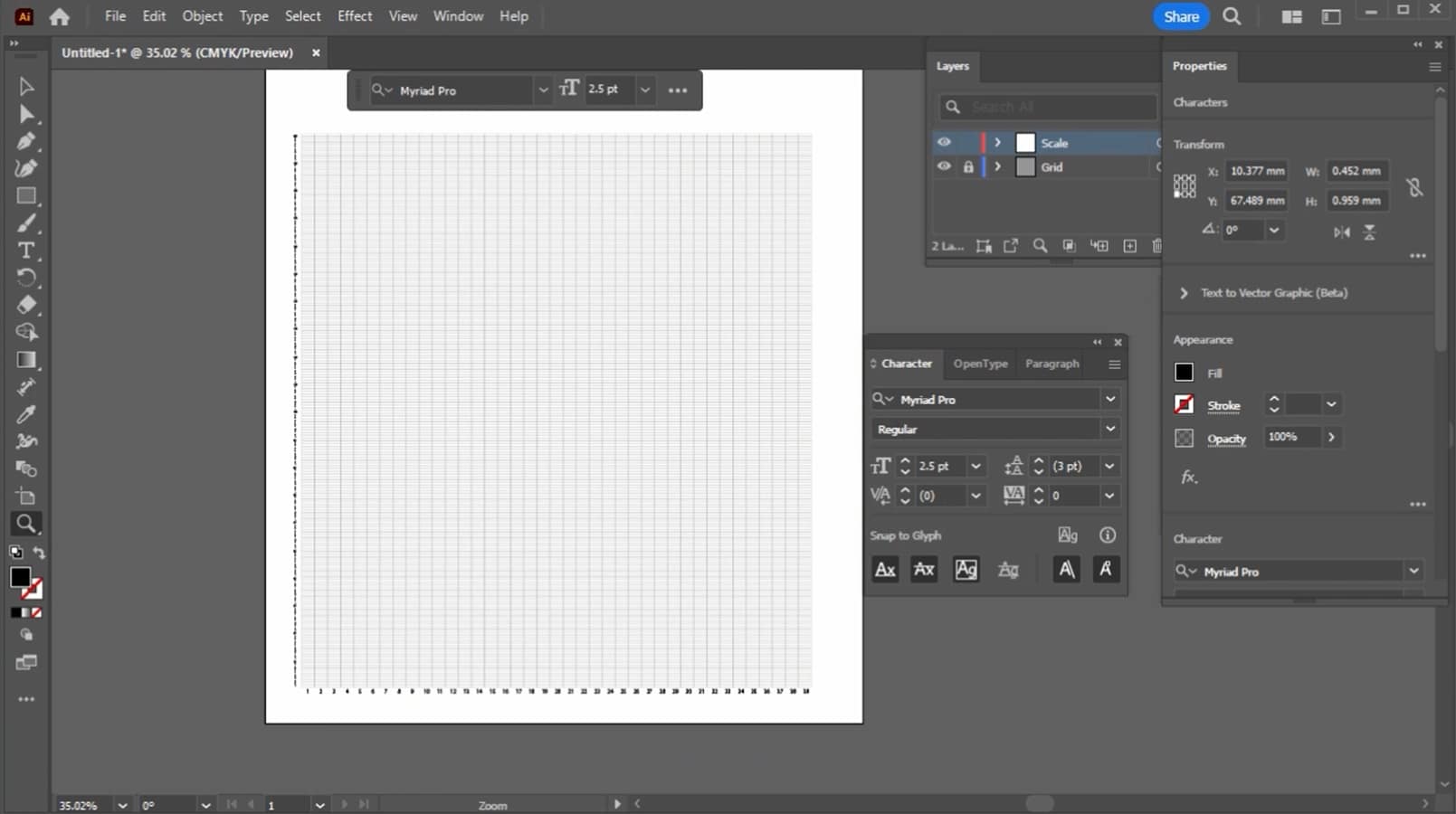The width and height of the screenshot is (1456, 814).
Task: Click the All Caps button in Character panel
Action: [x=885, y=570]
